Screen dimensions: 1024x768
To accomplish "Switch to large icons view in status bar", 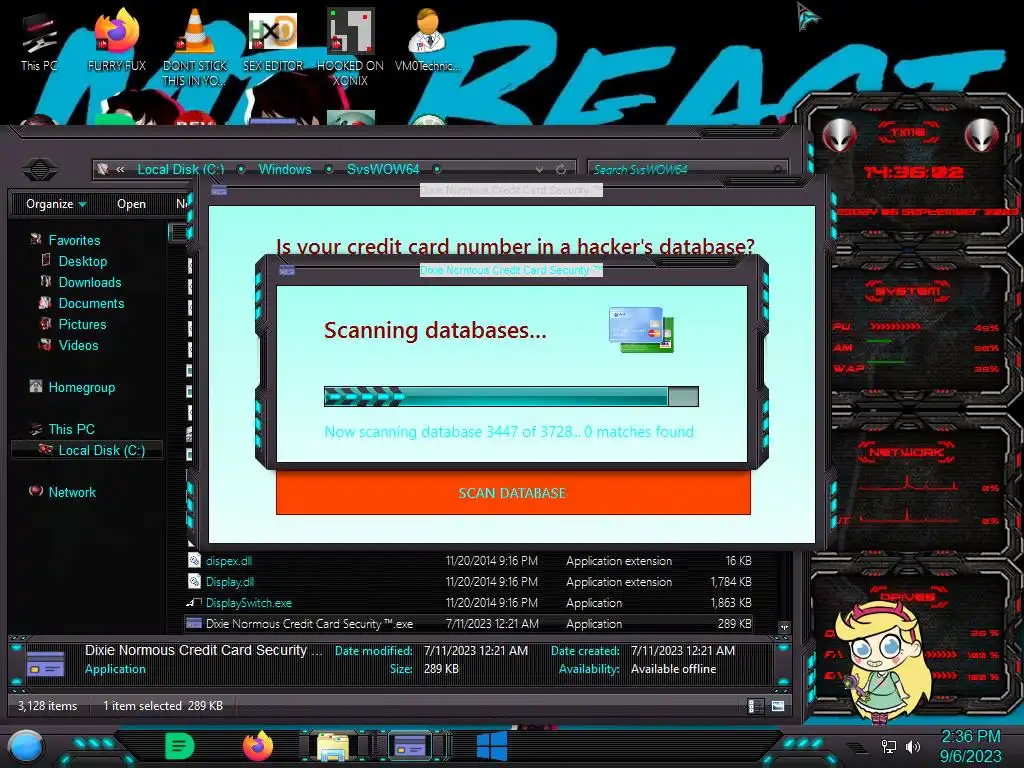I will tap(777, 706).
